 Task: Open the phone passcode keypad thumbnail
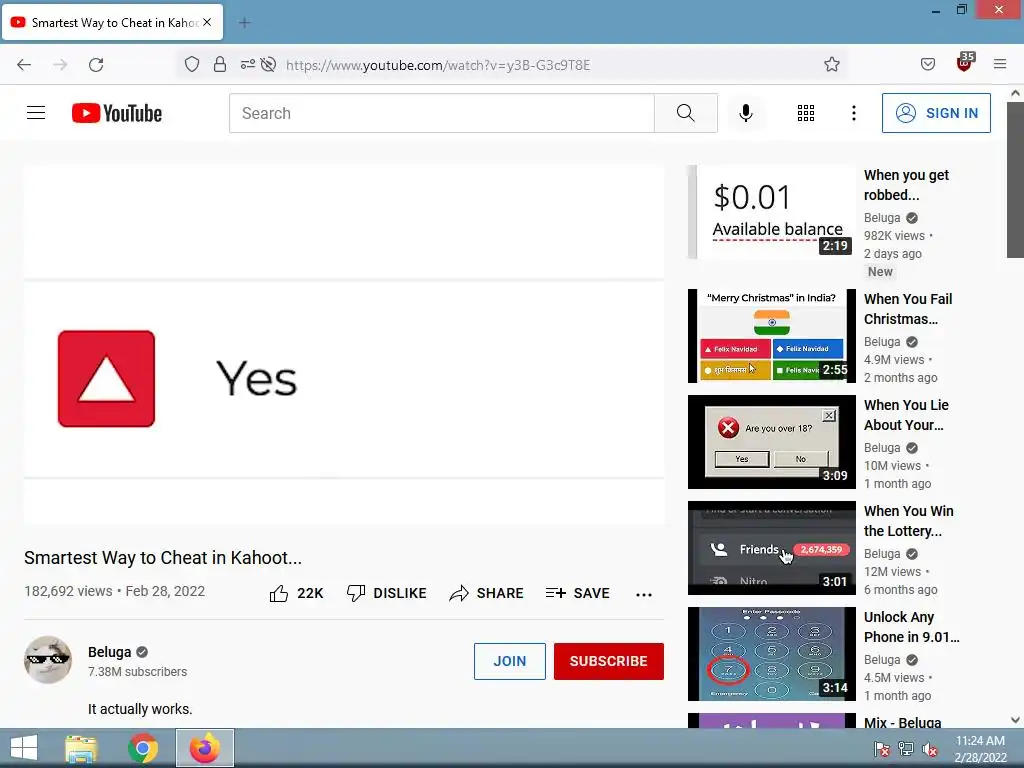[771, 654]
